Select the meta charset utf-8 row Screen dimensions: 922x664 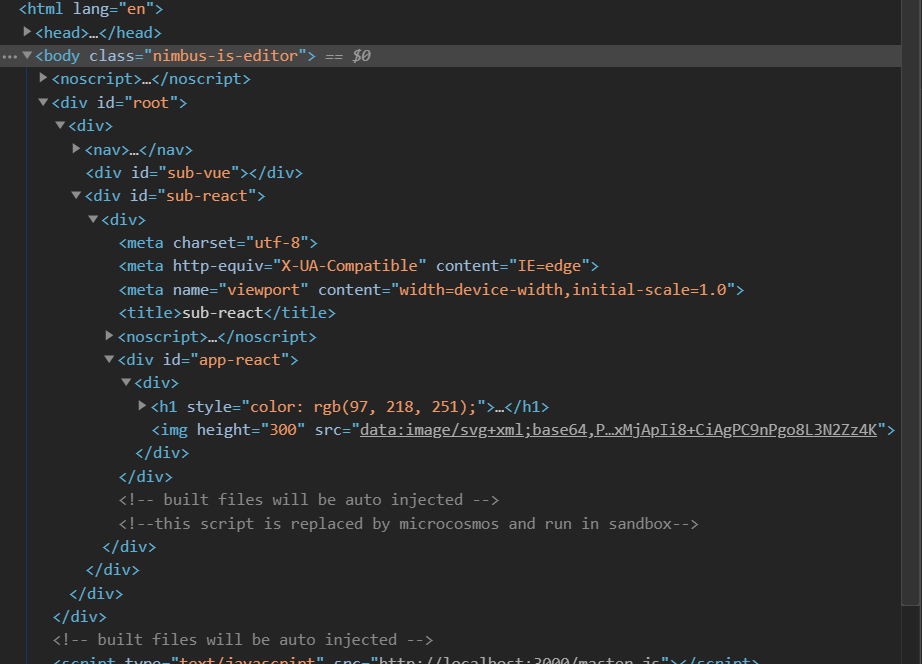point(218,242)
